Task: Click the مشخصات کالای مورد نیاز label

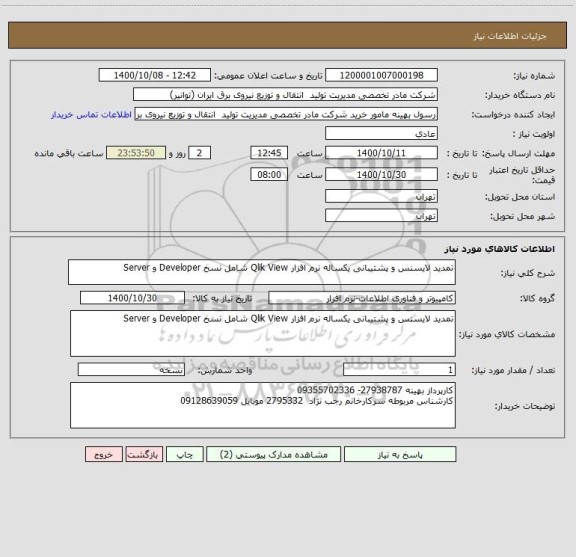Action: pos(507,334)
